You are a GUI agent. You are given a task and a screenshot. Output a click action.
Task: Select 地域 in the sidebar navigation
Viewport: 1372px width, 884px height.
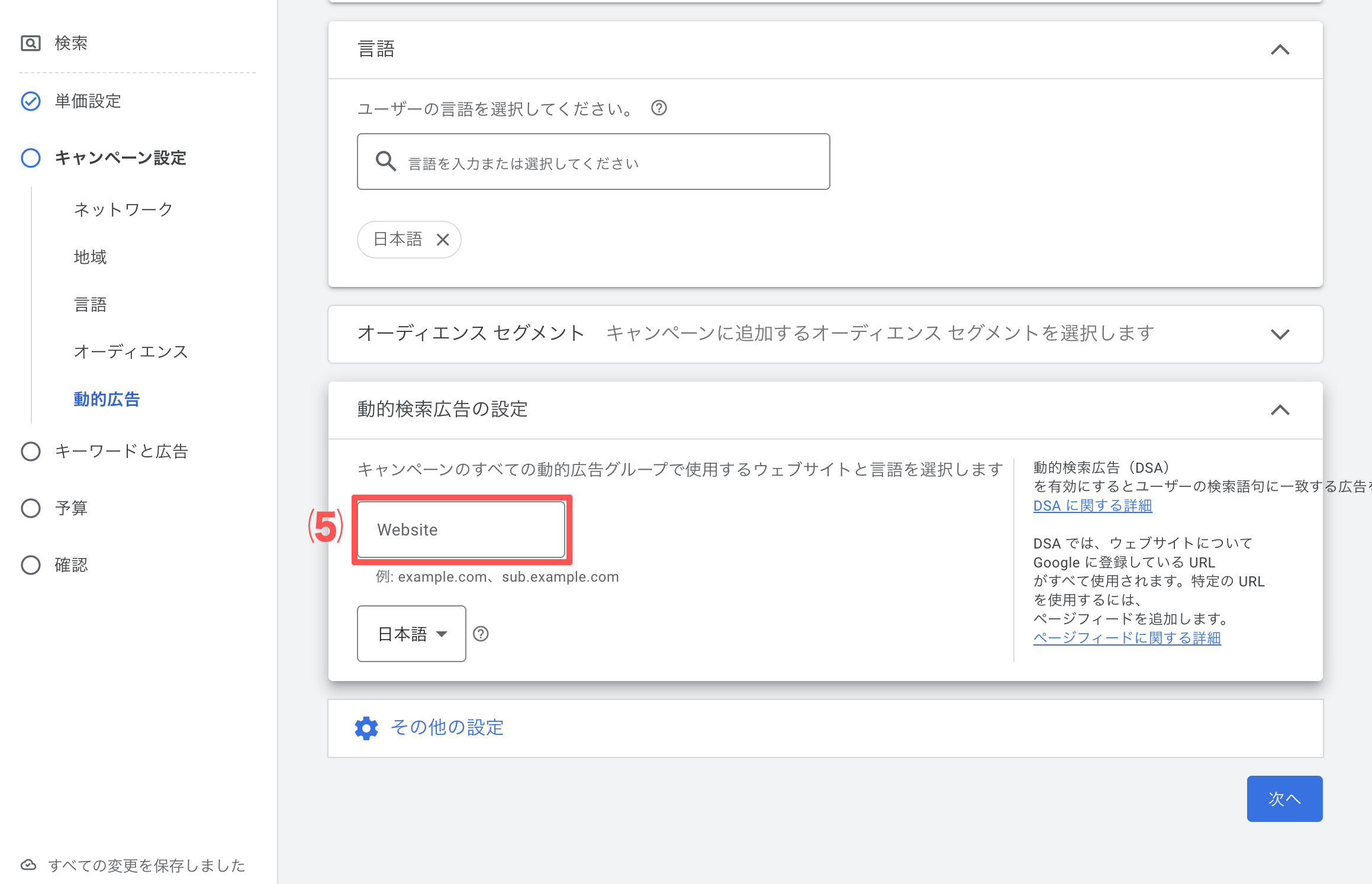[x=89, y=257]
